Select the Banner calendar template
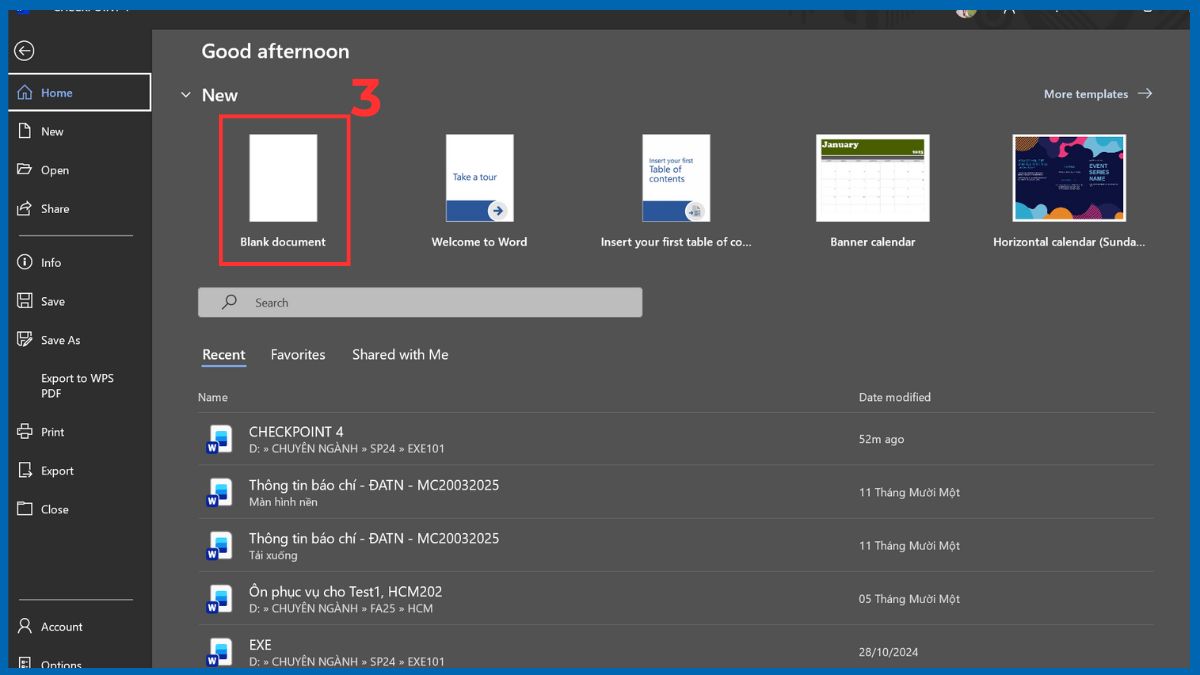The width and height of the screenshot is (1200, 675). pos(872,180)
